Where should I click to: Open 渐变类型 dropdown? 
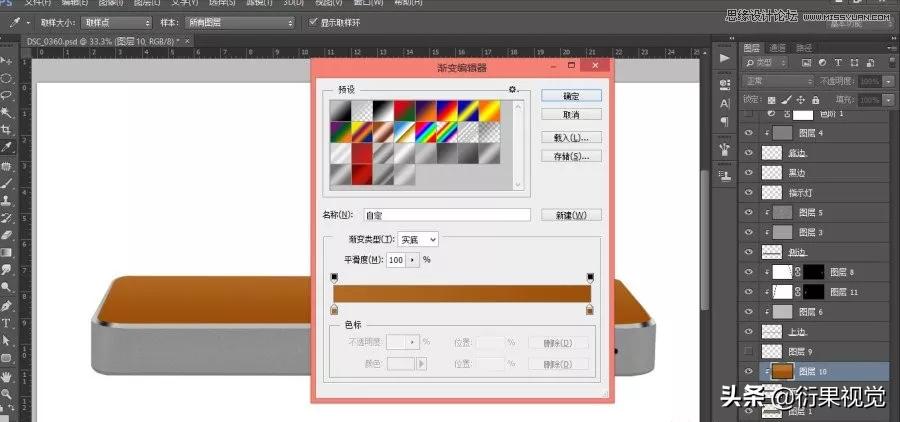(x=418, y=239)
